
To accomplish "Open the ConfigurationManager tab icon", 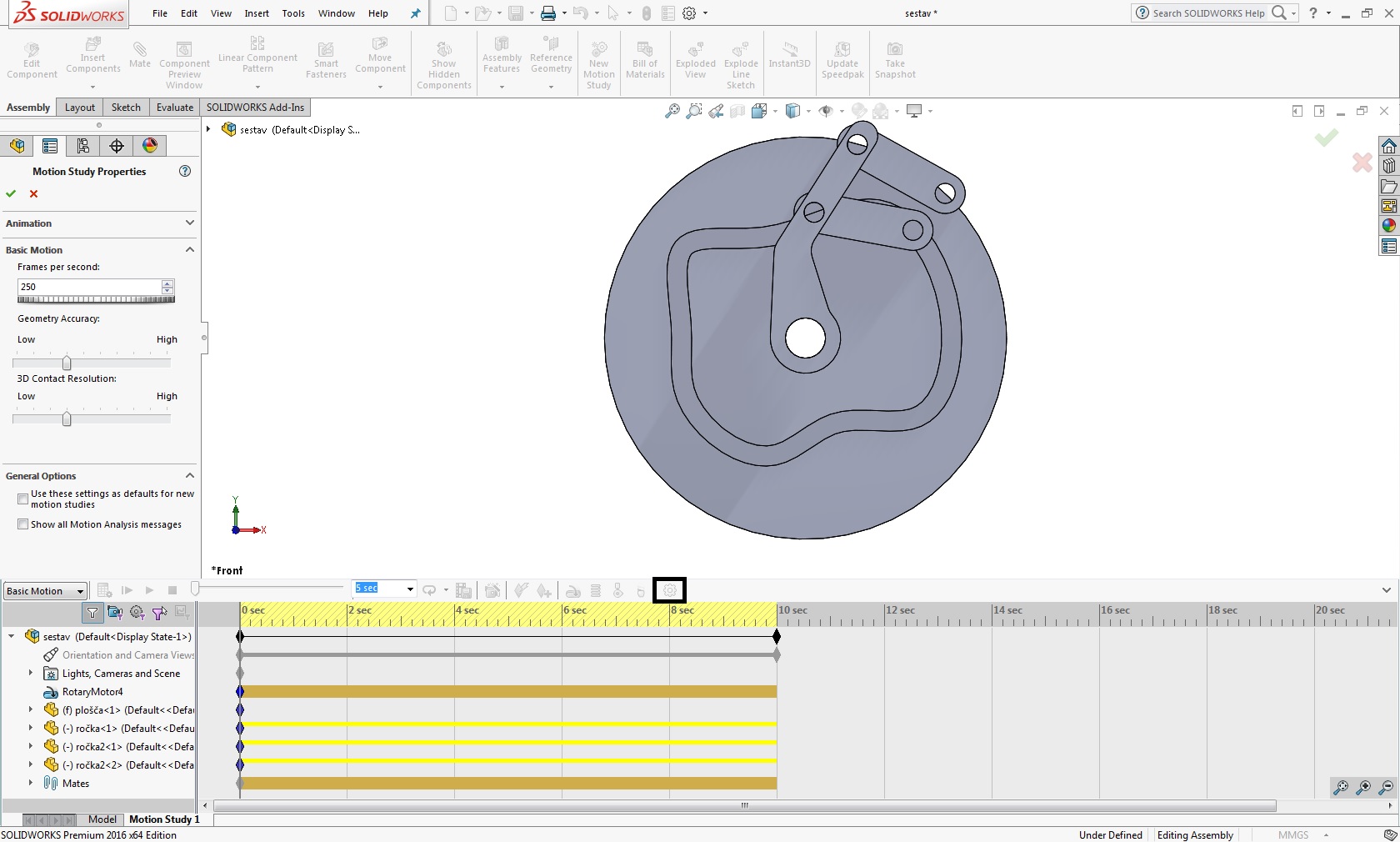I will pos(83,146).
